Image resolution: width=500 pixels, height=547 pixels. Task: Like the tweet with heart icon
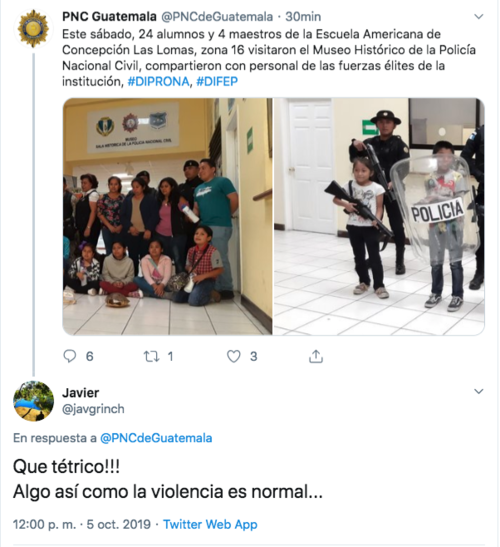coord(233,356)
